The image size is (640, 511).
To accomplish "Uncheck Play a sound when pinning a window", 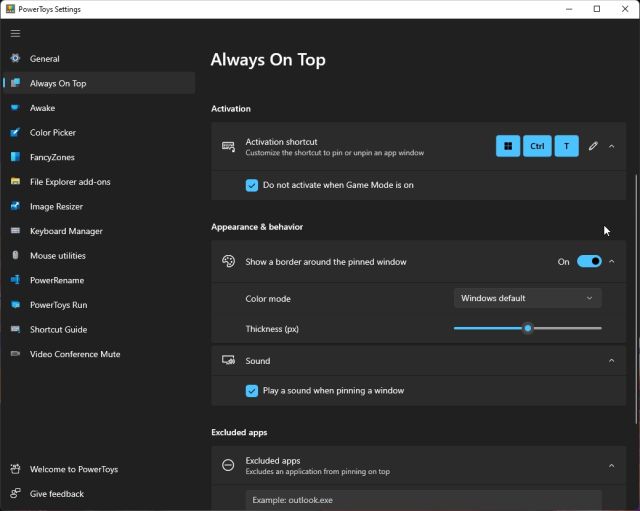I will coord(252,391).
